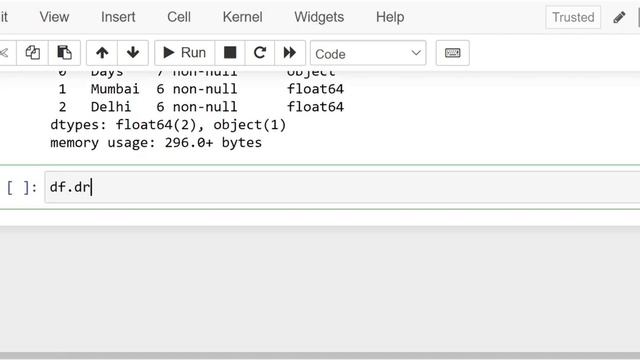Restart and run all cells with the fast-forward icon

[x=290, y=53]
